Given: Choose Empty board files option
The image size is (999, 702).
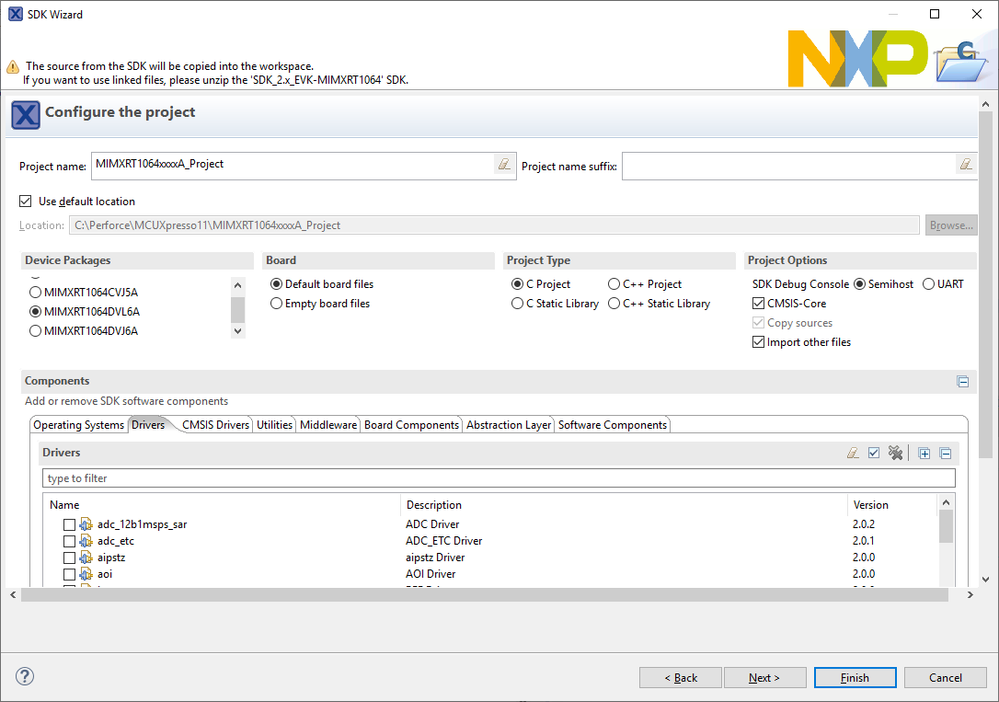Looking at the screenshot, I should point(276,303).
